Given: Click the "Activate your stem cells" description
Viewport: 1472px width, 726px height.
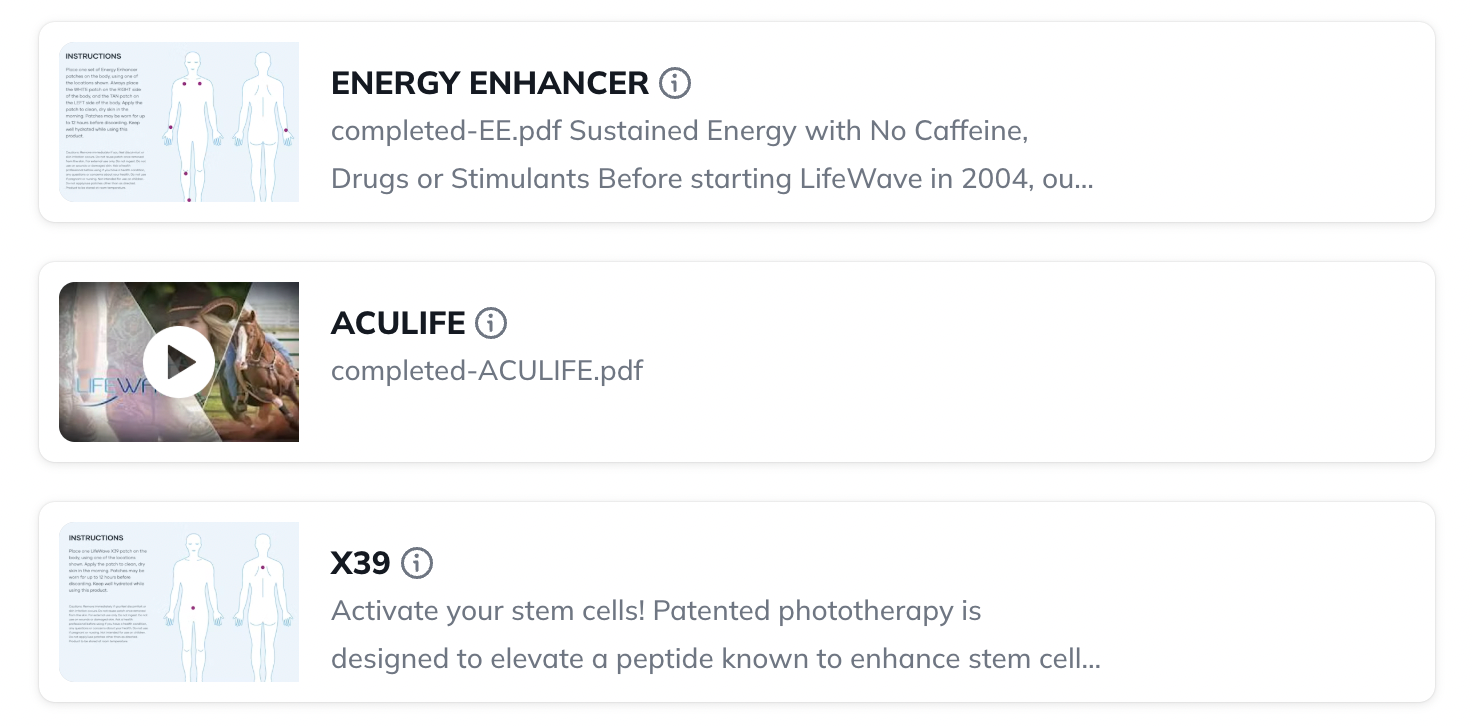Looking at the screenshot, I should point(656,611).
